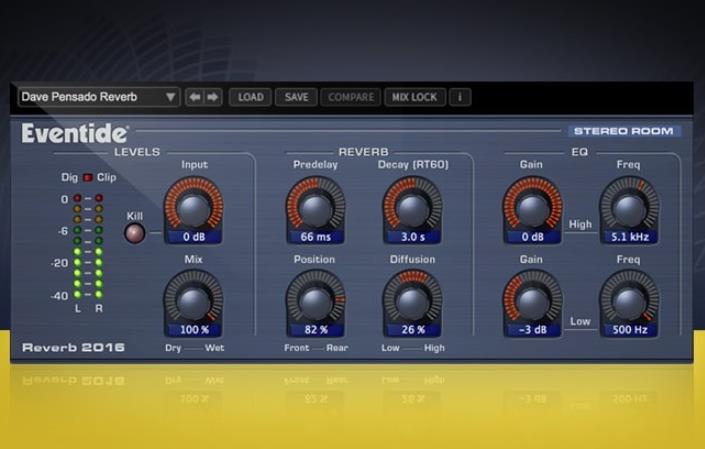Click the Diffusion knob

412,302
